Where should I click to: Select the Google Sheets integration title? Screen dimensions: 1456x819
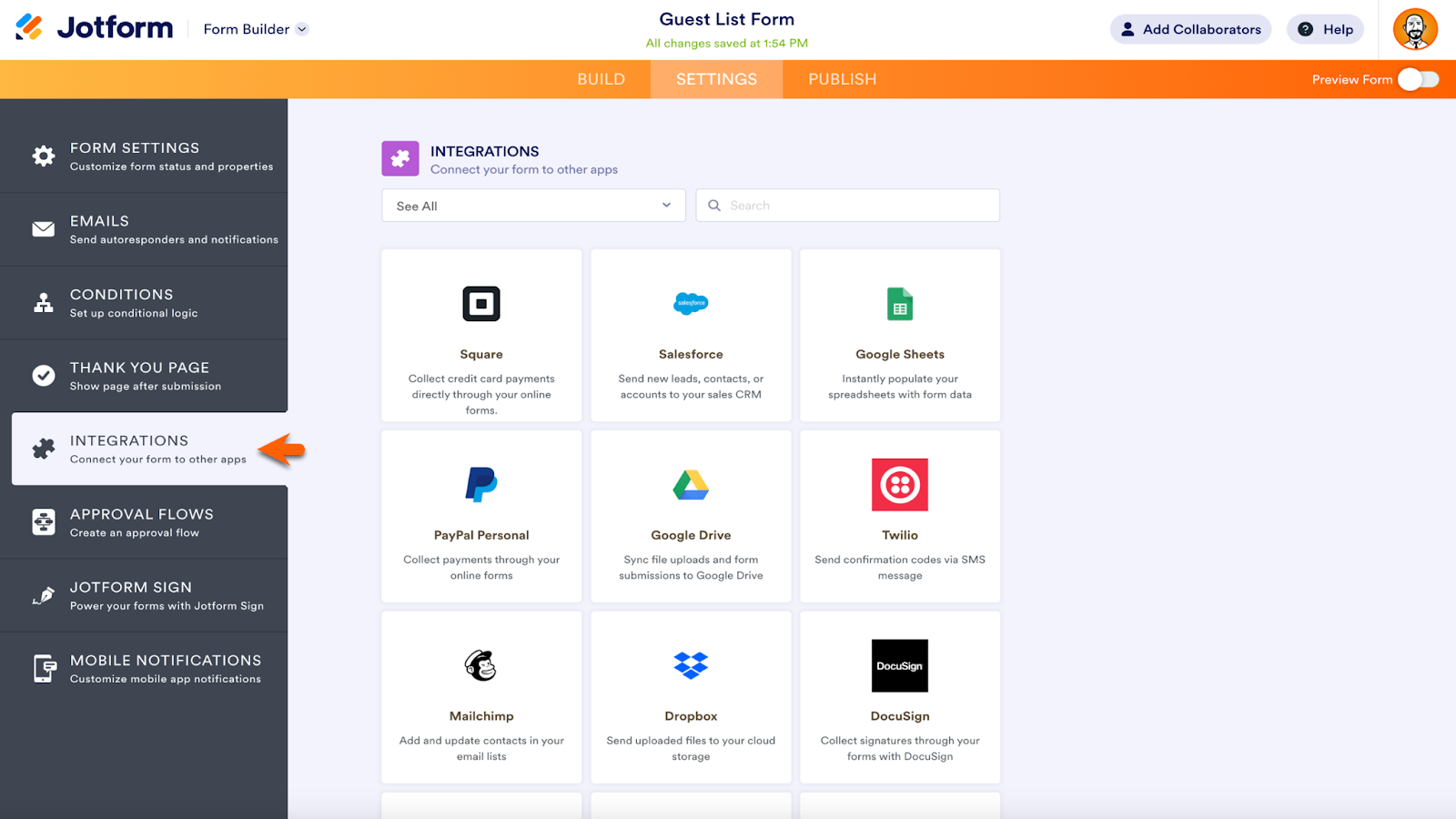pyautogui.click(x=900, y=354)
